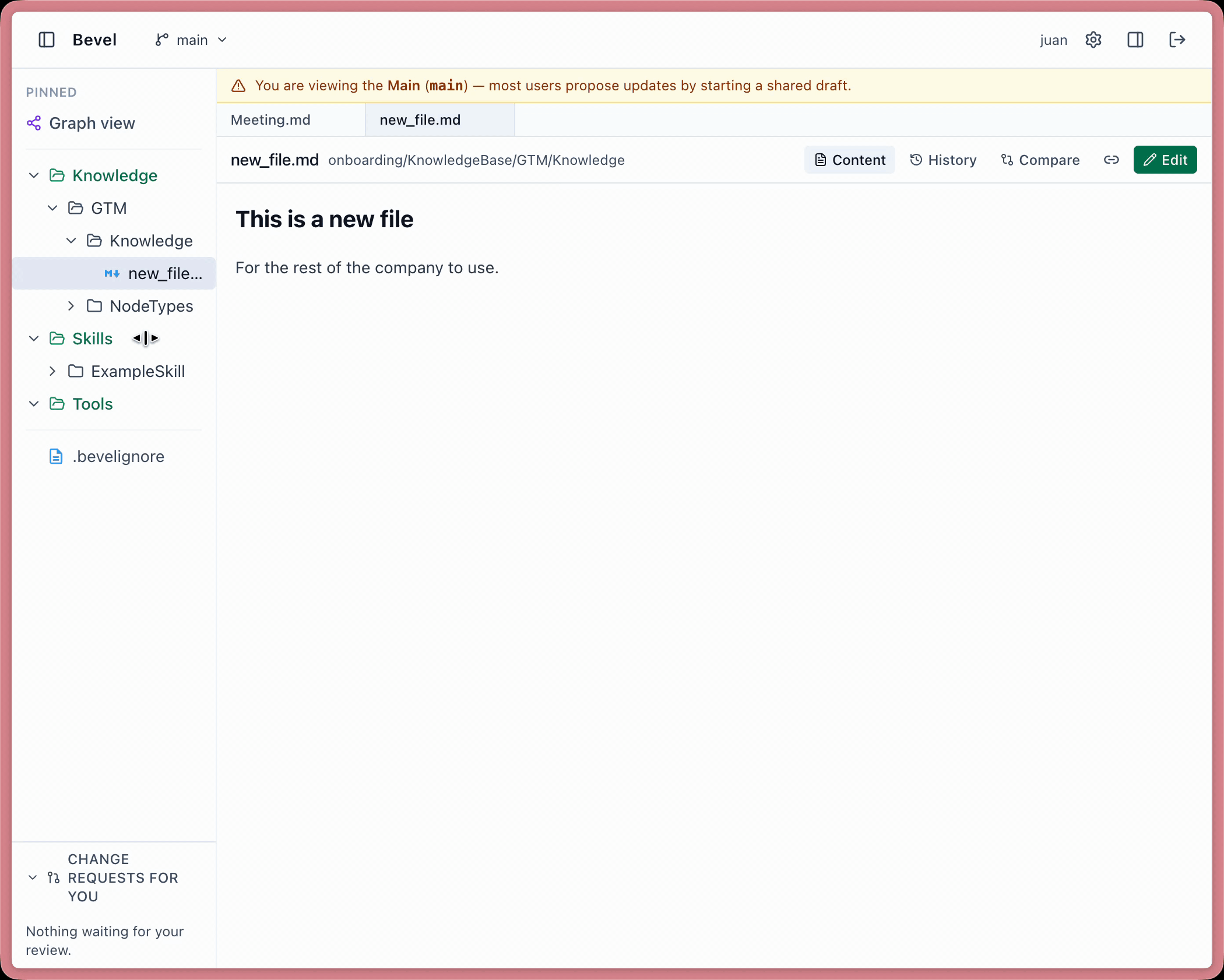This screenshot has width=1224, height=980.
Task: Click the Graph view share-nodes icon
Action: pyautogui.click(x=34, y=123)
